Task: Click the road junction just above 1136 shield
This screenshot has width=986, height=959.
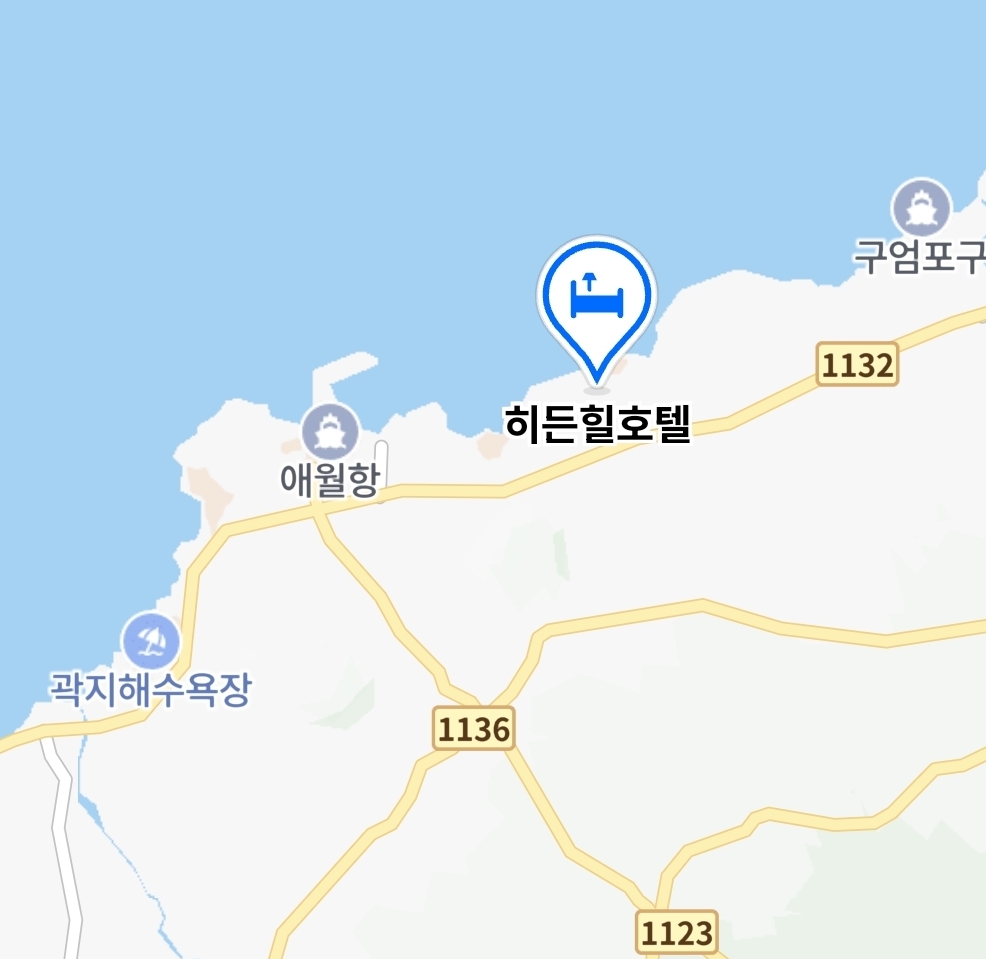Action: coord(484,701)
